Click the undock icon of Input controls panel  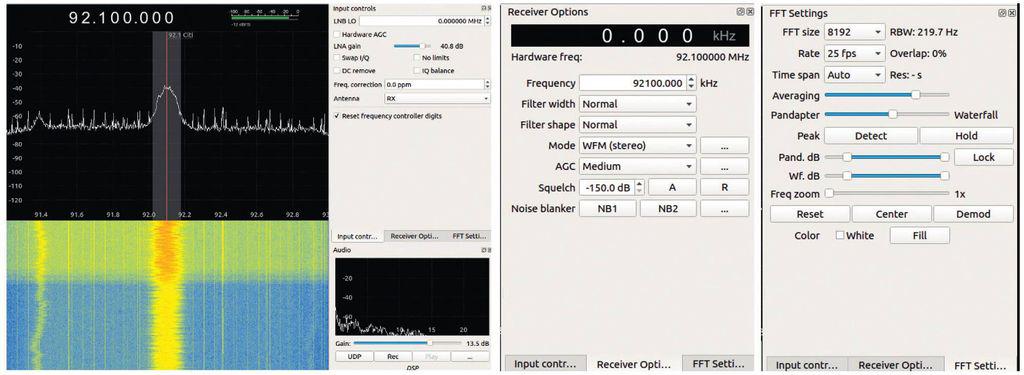click(483, 8)
